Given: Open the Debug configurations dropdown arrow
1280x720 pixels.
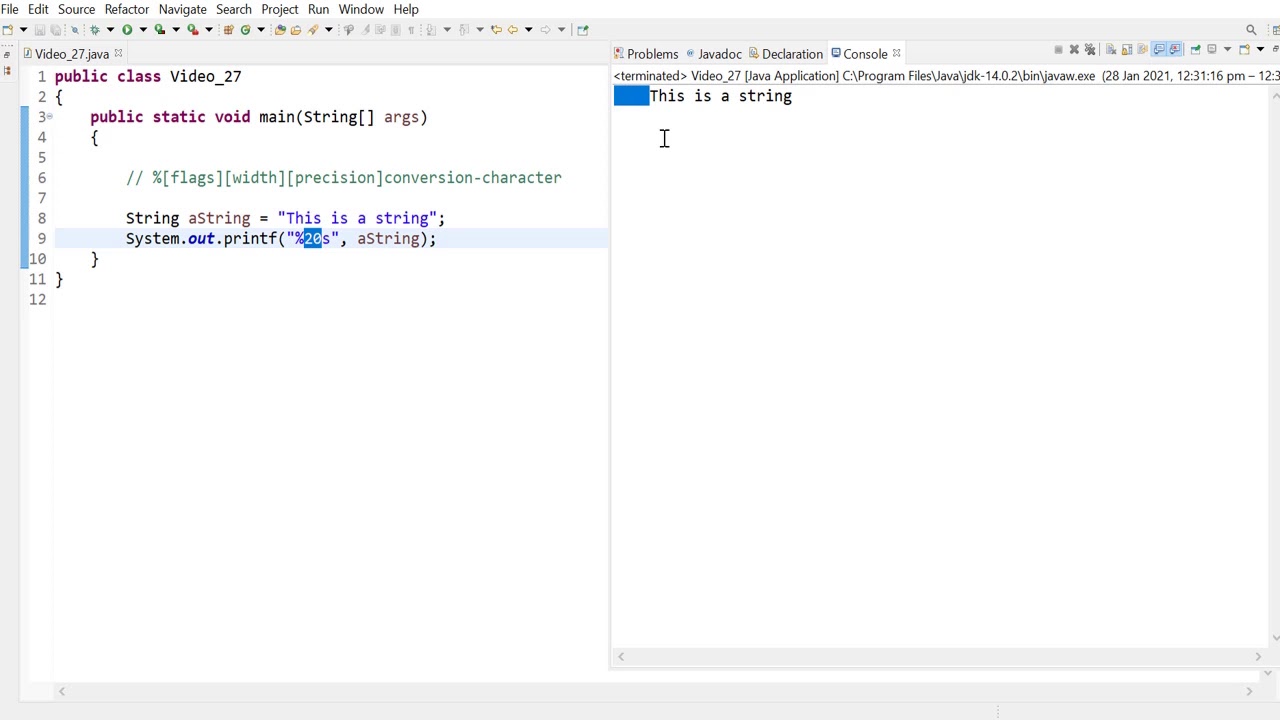Looking at the screenshot, I should click(x=110, y=29).
